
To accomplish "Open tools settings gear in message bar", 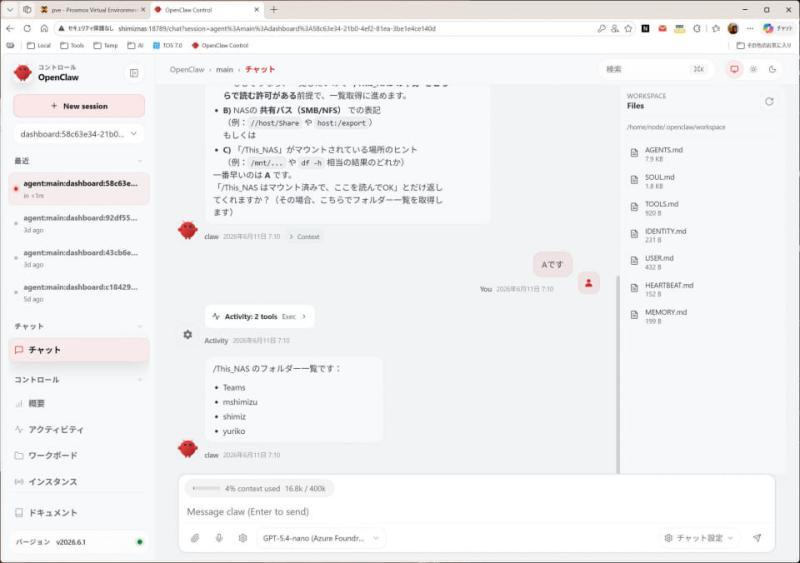I will tap(243, 538).
